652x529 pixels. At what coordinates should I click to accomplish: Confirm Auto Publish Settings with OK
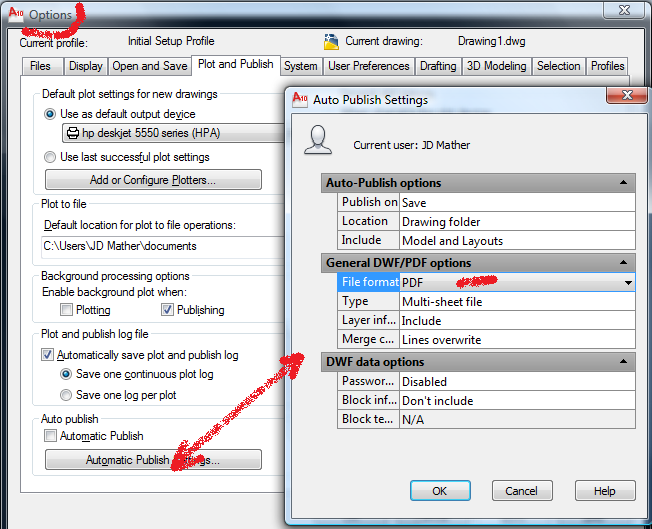point(440,491)
